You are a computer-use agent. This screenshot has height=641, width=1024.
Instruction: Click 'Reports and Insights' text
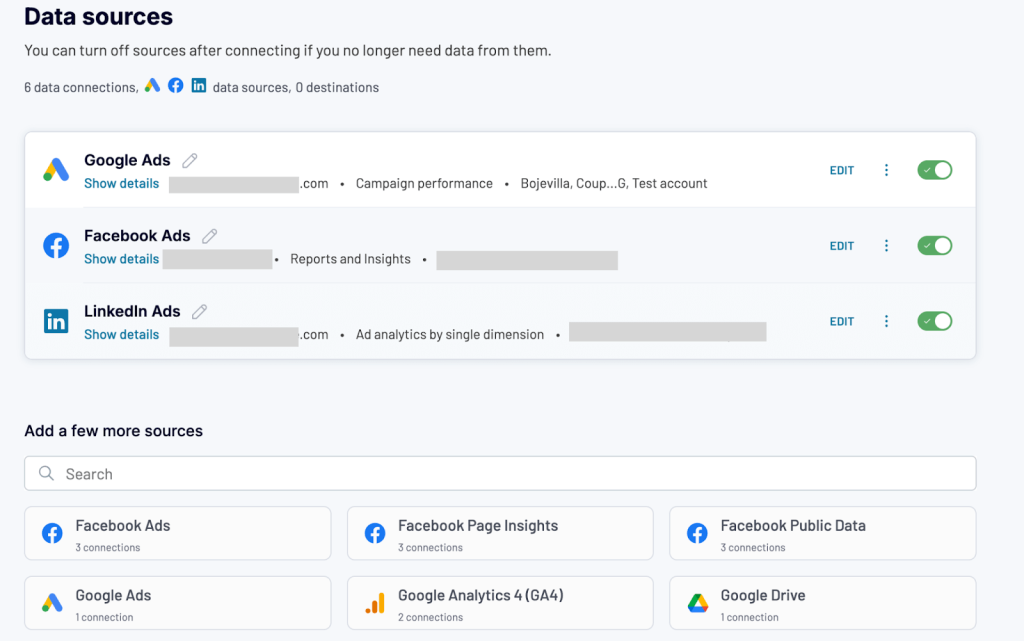(x=350, y=259)
